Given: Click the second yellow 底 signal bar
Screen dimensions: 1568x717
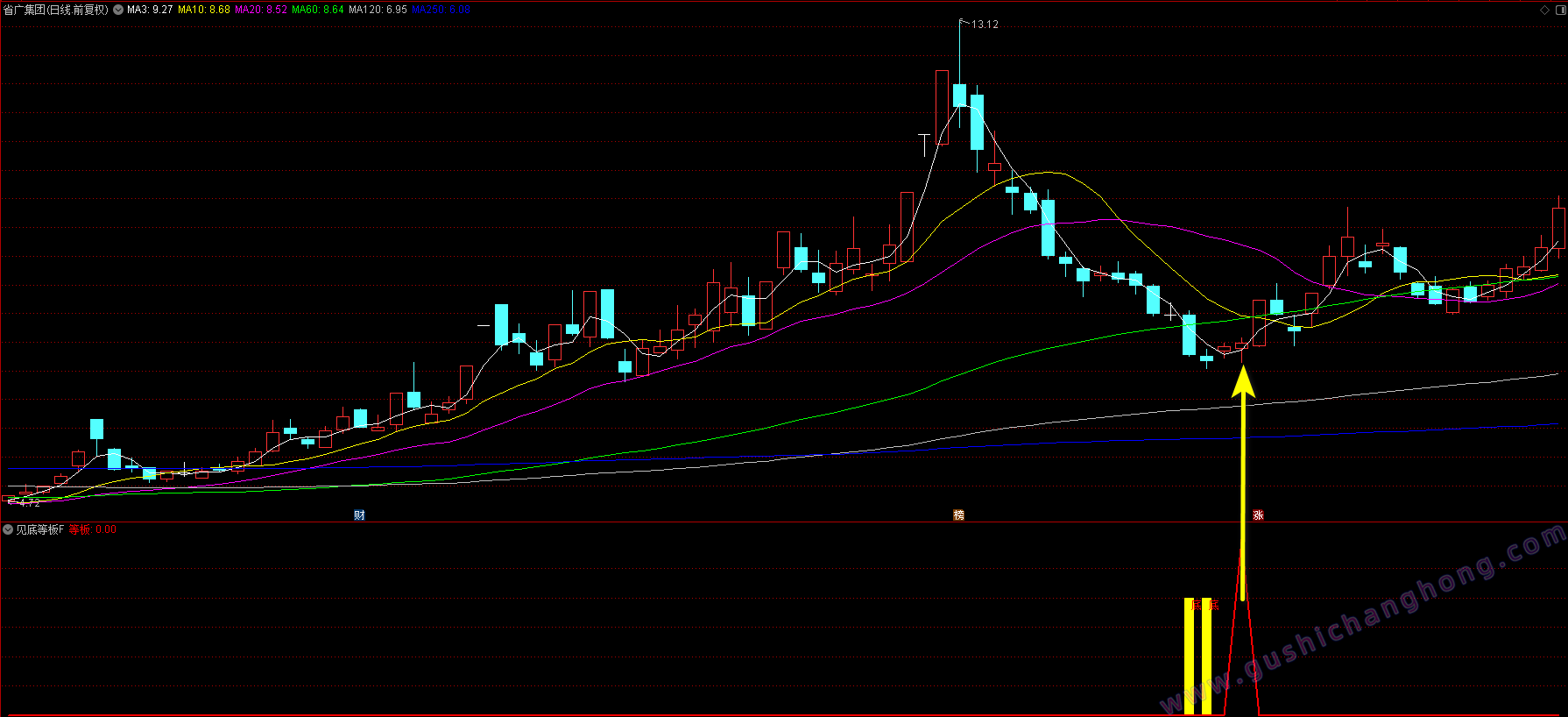Looking at the screenshot, I should point(1206,657).
